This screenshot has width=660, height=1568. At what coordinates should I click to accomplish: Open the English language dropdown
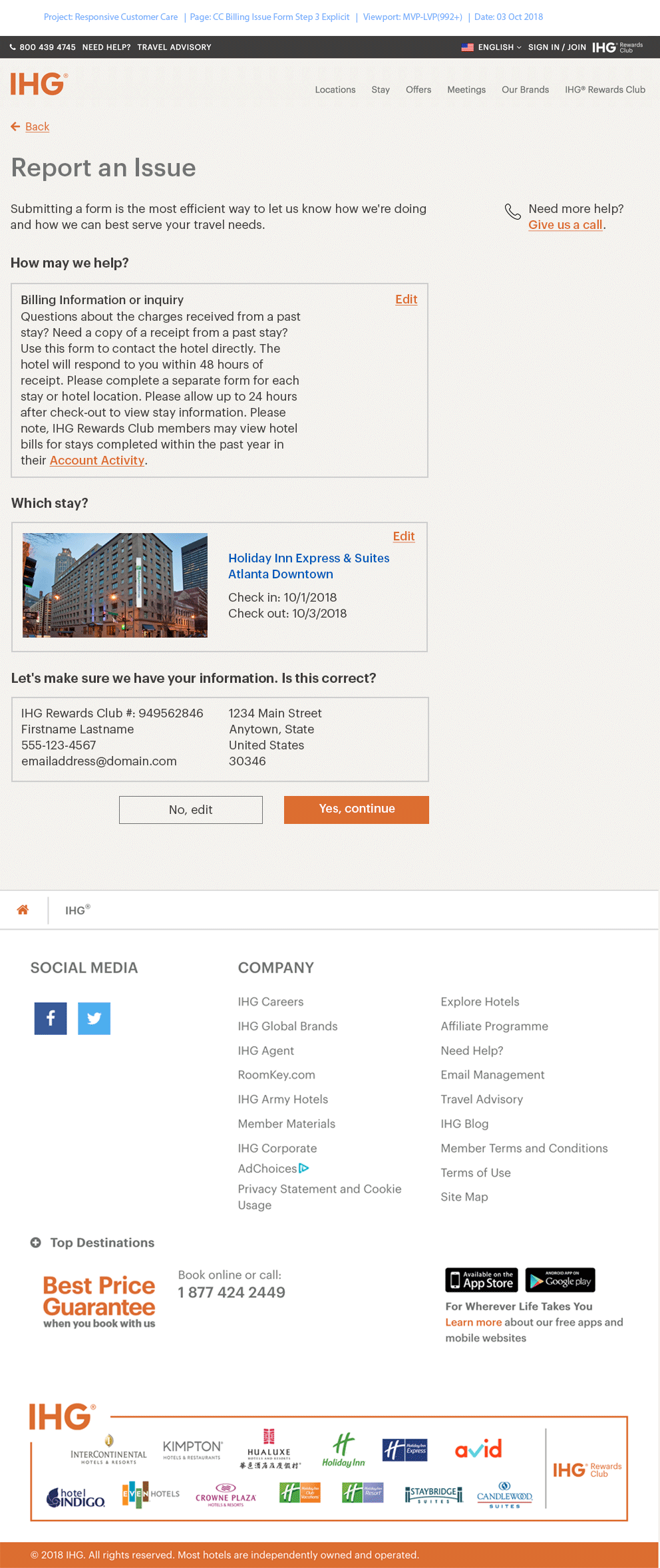click(491, 47)
